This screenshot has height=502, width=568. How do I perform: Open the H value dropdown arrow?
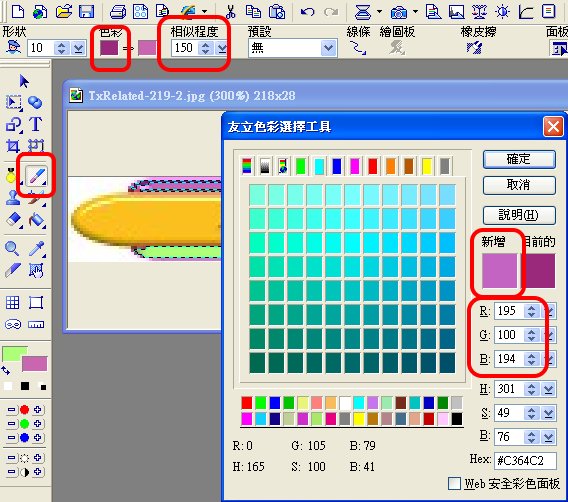click(548, 389)
